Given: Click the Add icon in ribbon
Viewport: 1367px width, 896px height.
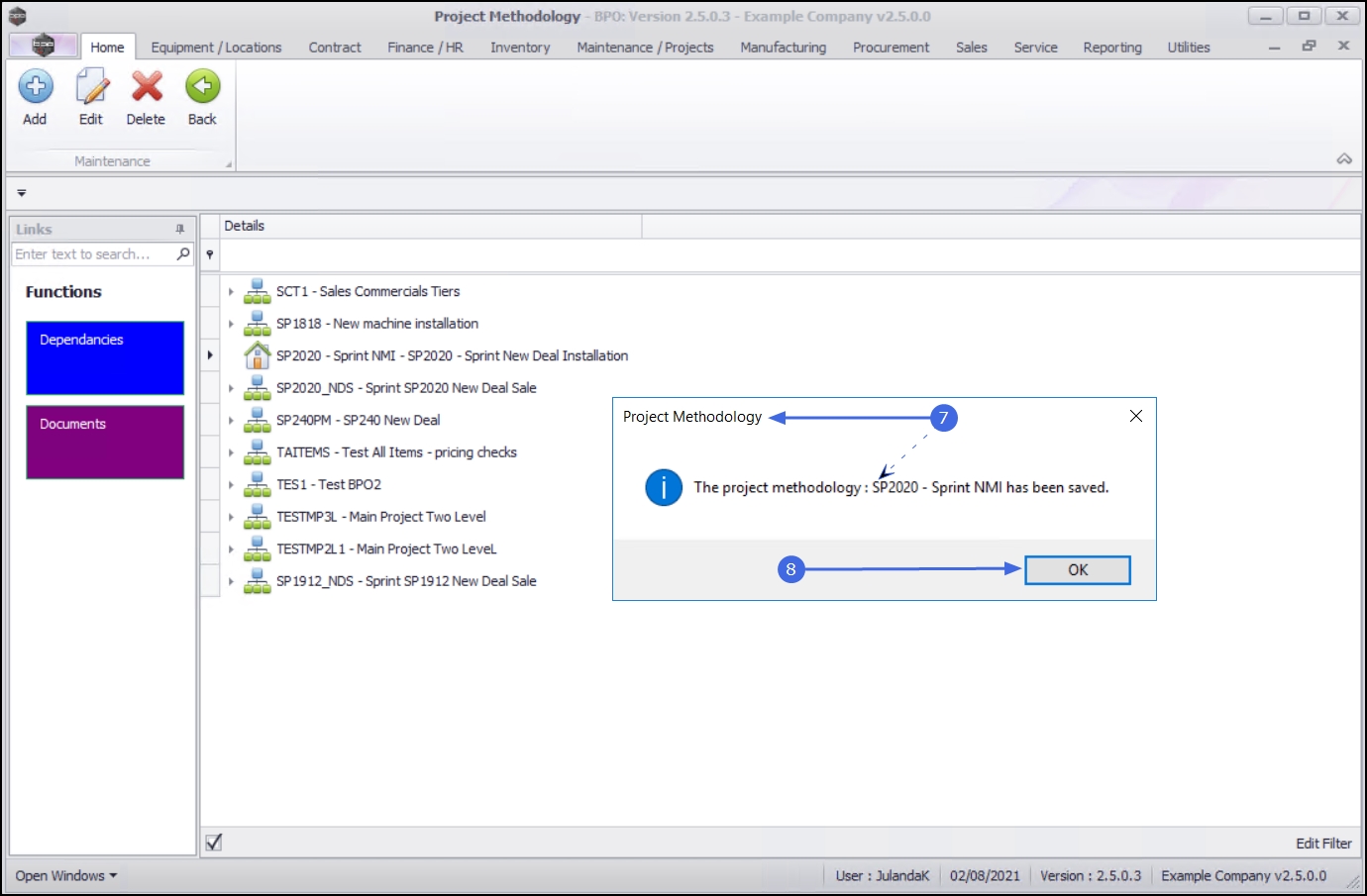Looking at the screenshot, I should 35,87.
